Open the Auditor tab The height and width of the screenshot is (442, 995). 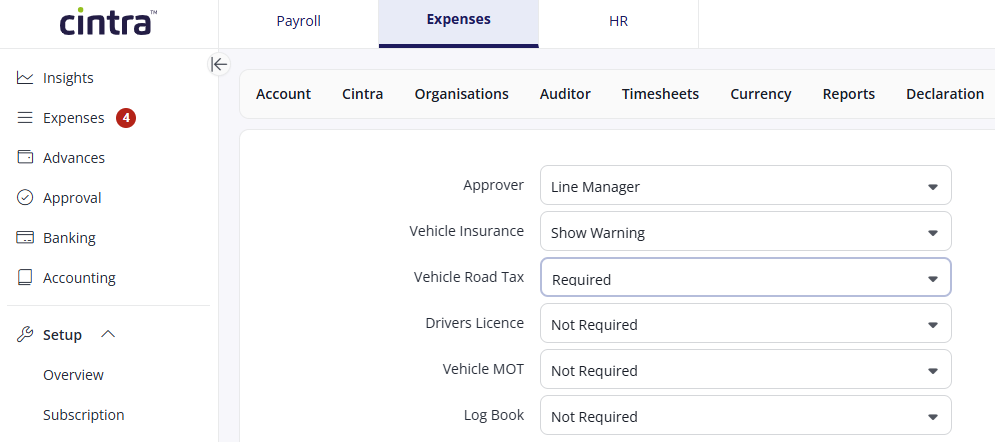tap(565, 94)
